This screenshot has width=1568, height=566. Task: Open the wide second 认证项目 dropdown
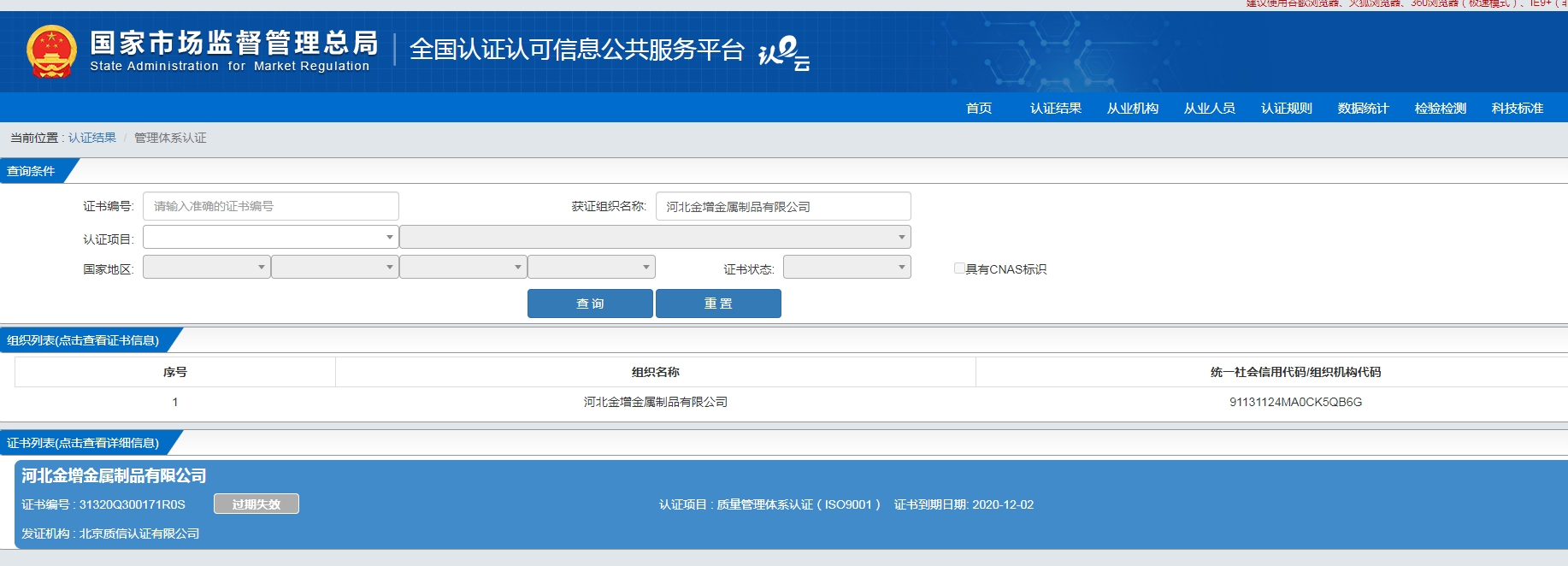655,237
